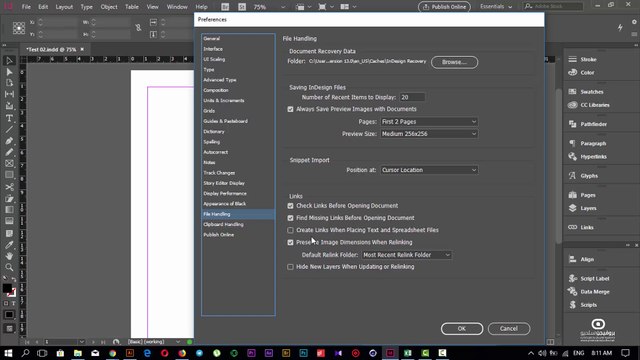Select the Pen tool
Viewport: 640px width, 360px height.
pos(9,141)
